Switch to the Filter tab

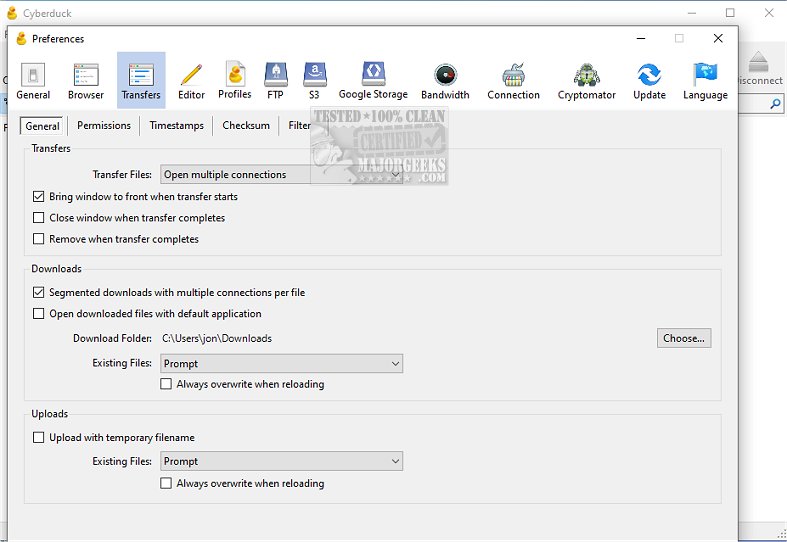pos(299,125)
